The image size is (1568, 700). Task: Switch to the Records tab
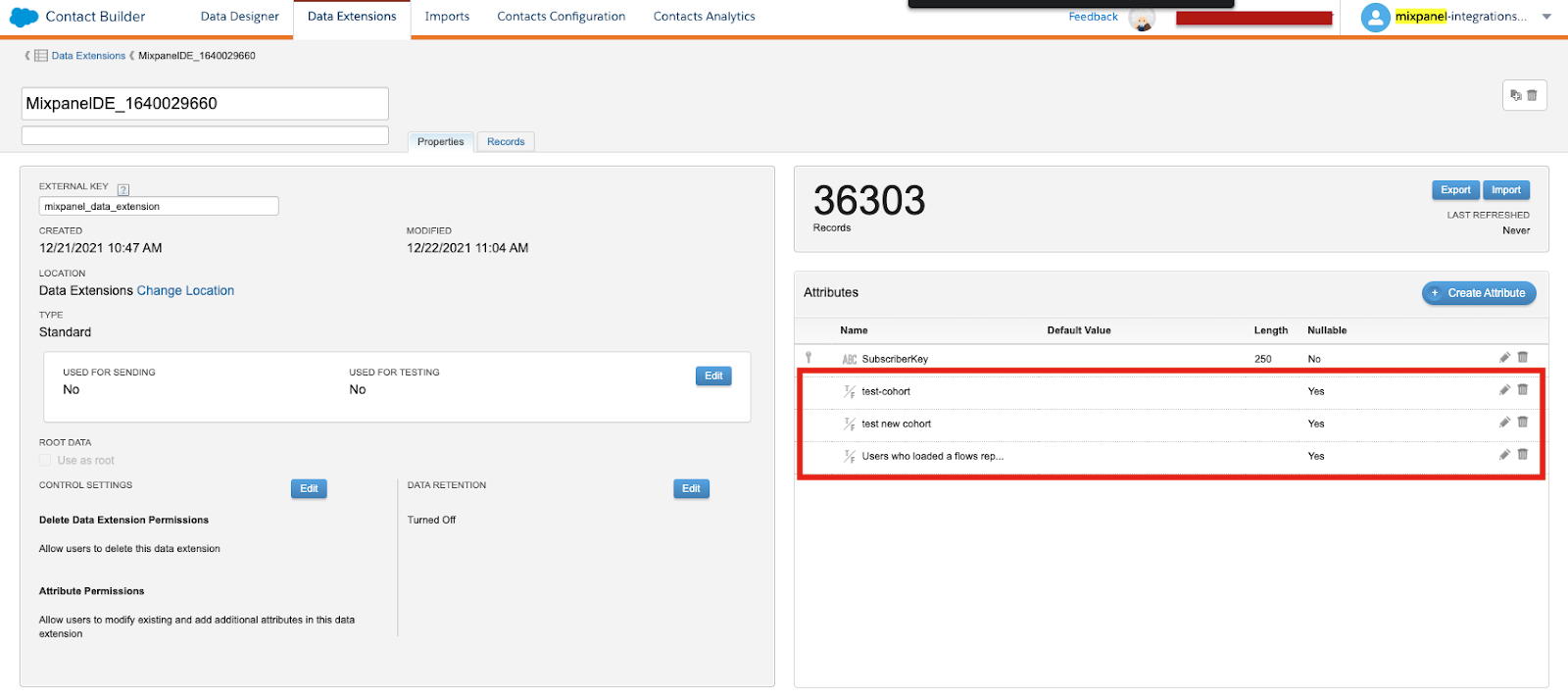coord(506,142)
